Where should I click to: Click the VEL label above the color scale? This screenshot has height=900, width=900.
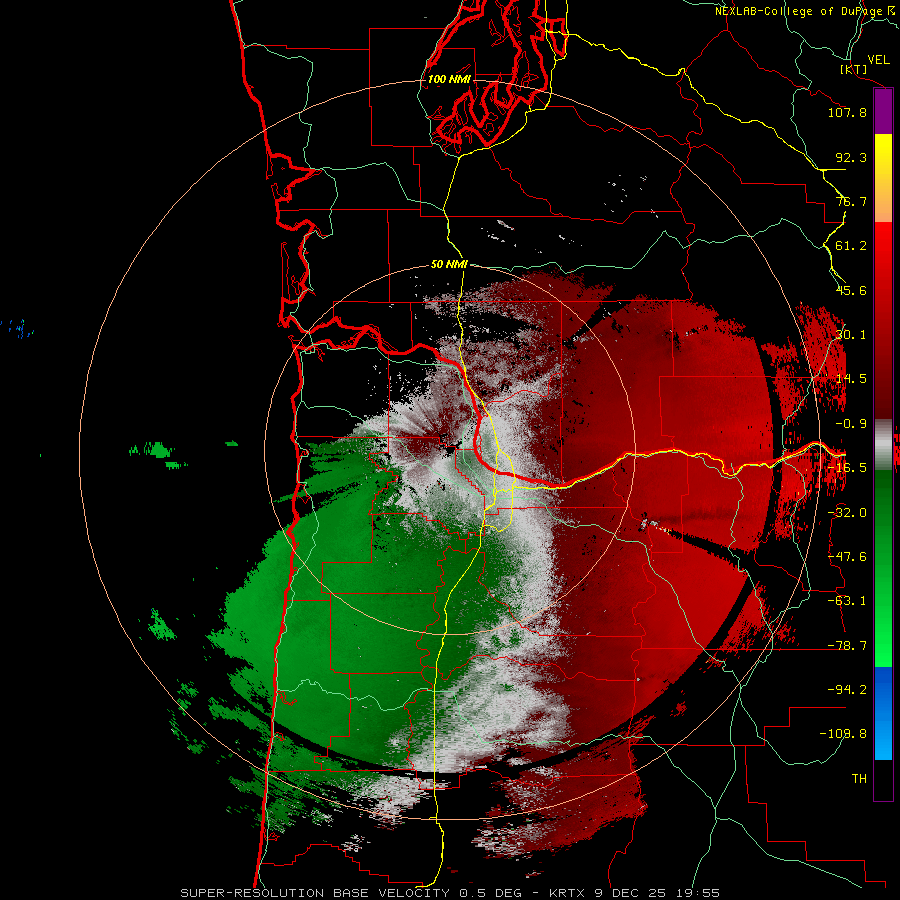[x=878, y=60]
